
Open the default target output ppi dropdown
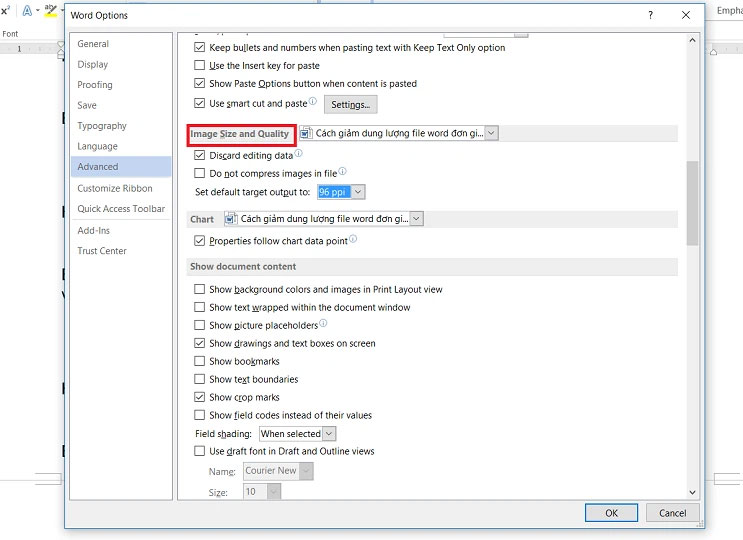click(358, 192)
